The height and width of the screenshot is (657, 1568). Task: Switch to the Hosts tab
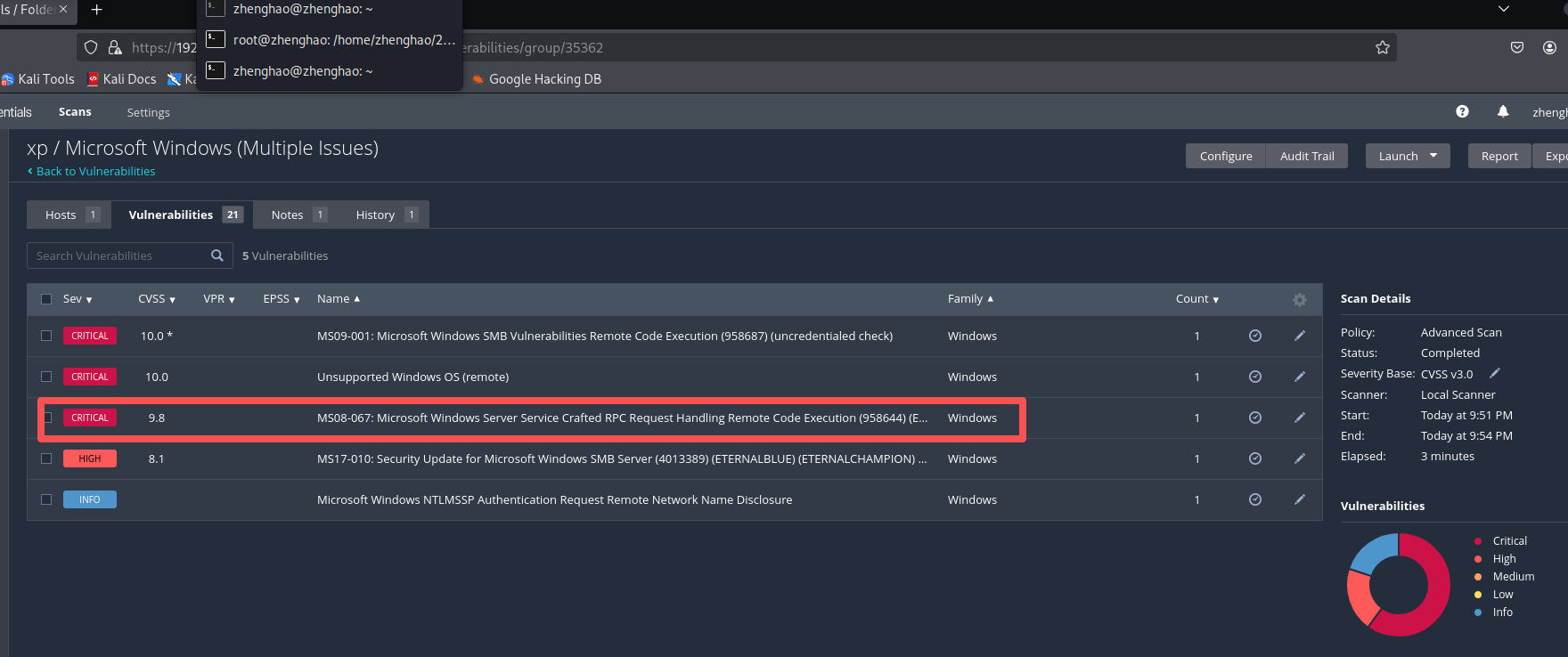tap(69, 215)
